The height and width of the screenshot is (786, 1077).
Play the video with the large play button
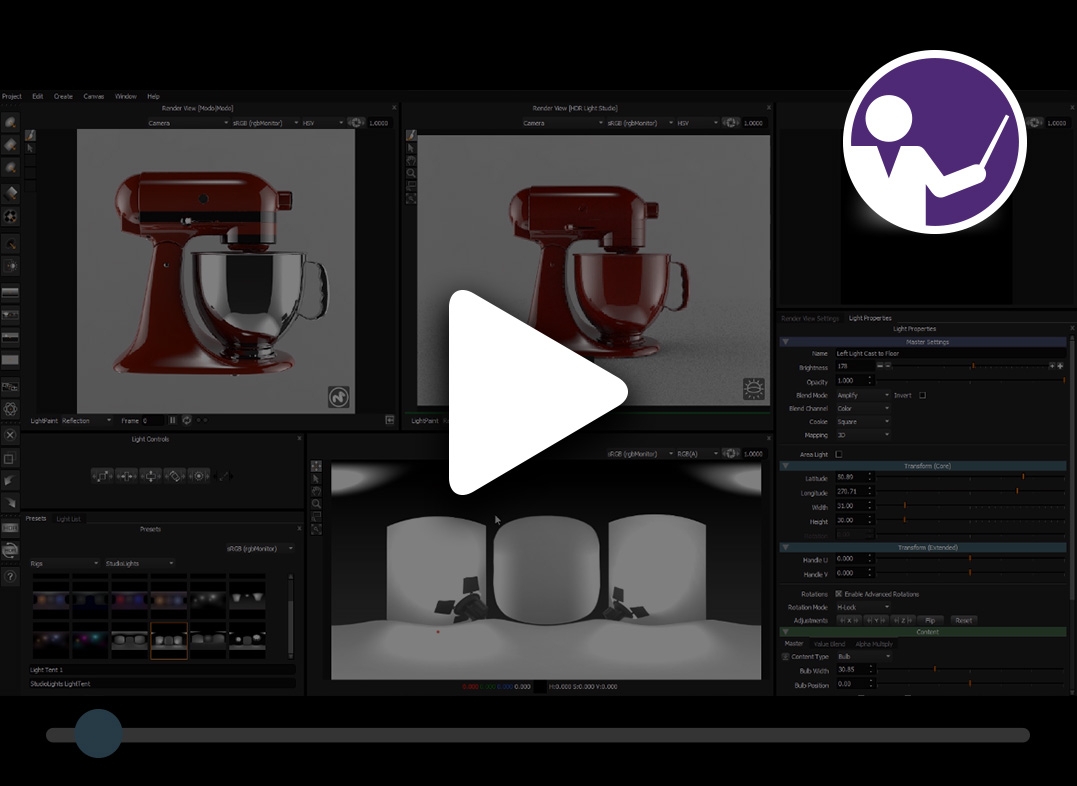click(537, 392)
